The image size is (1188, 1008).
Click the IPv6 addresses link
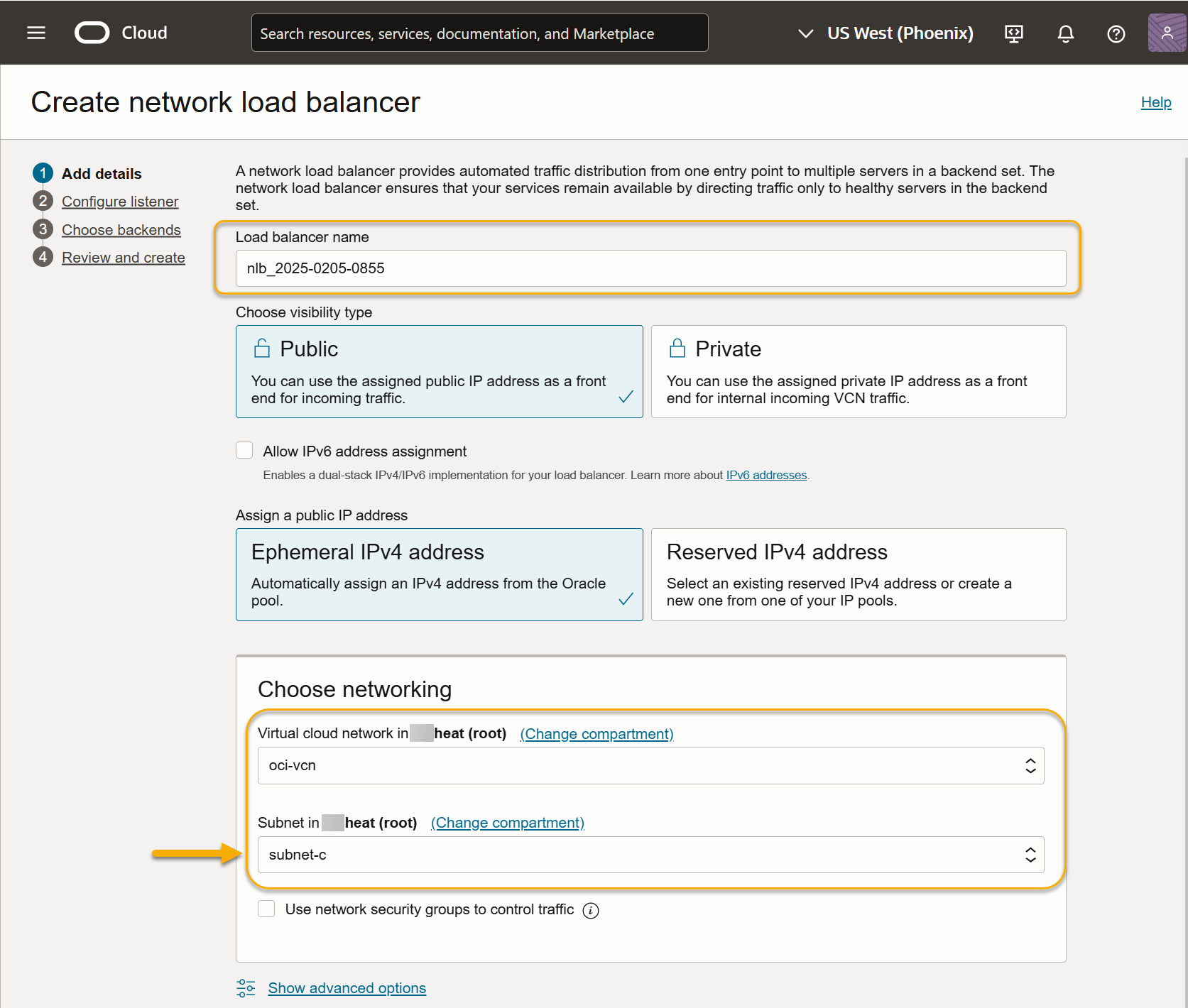[766, 475]
